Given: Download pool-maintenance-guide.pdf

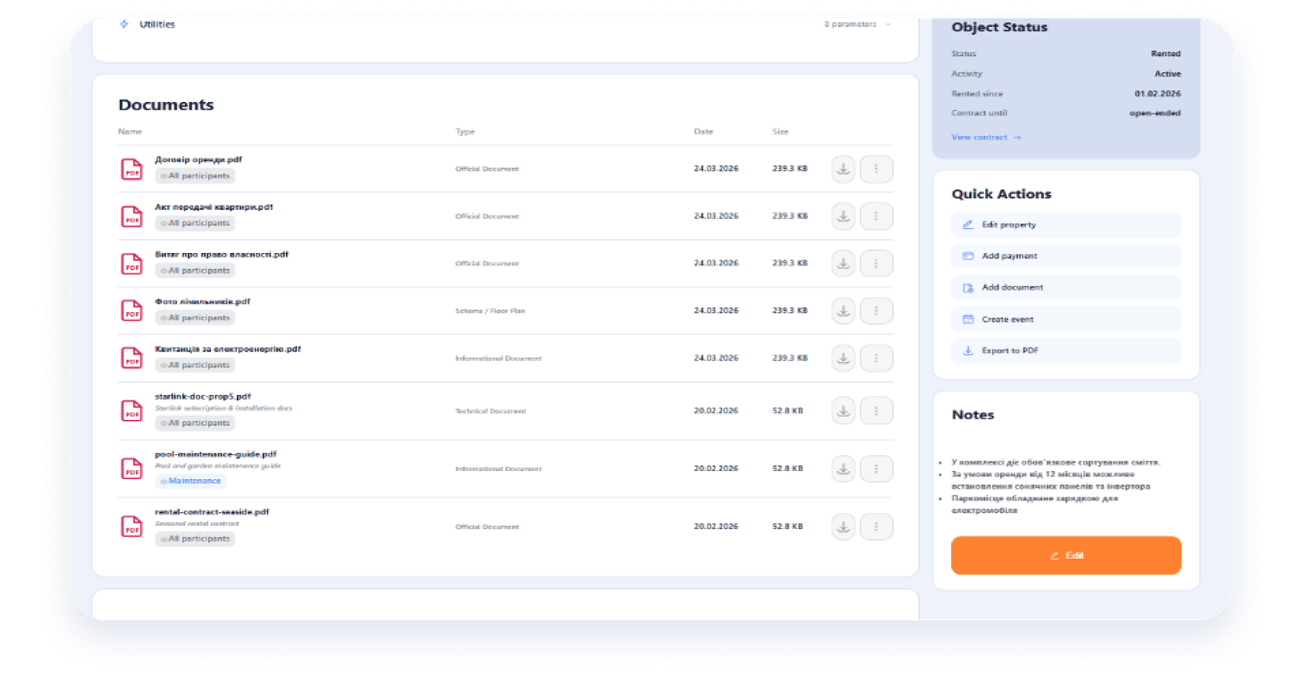Looking at the screenshot, I should coord(843,468).
